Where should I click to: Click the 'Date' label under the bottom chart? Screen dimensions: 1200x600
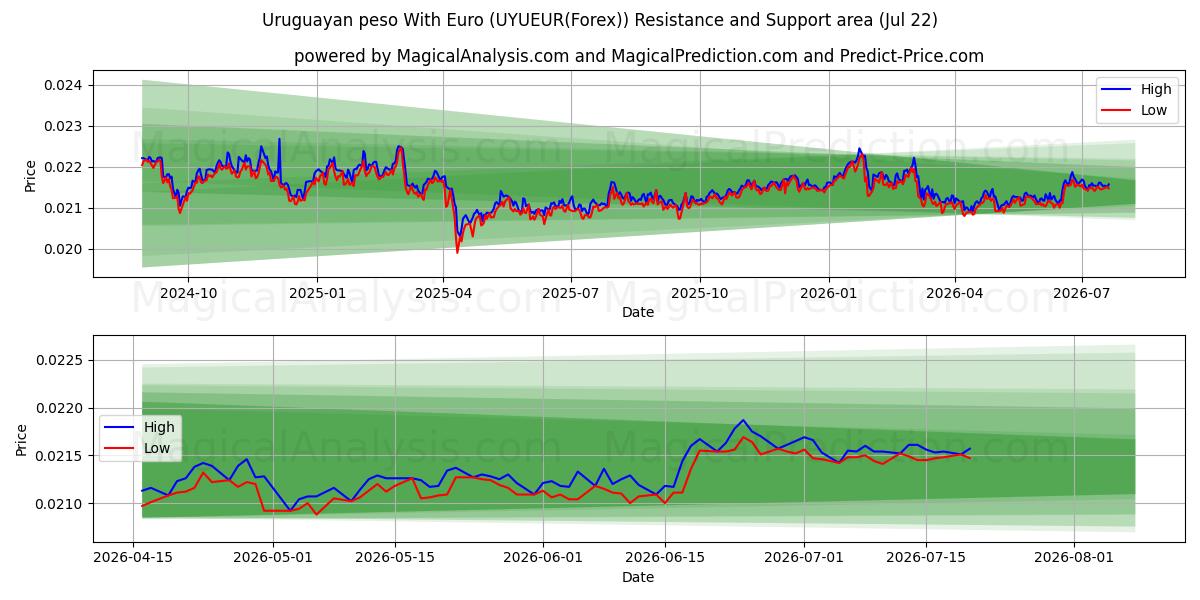coord(638,577)
